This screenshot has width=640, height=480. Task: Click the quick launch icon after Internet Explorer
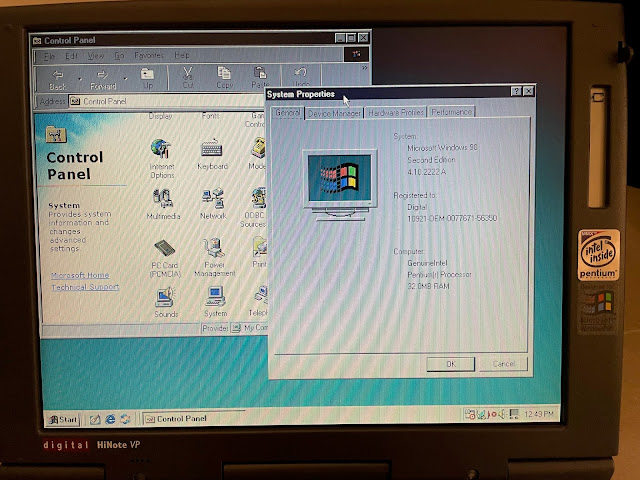(125, 419)
